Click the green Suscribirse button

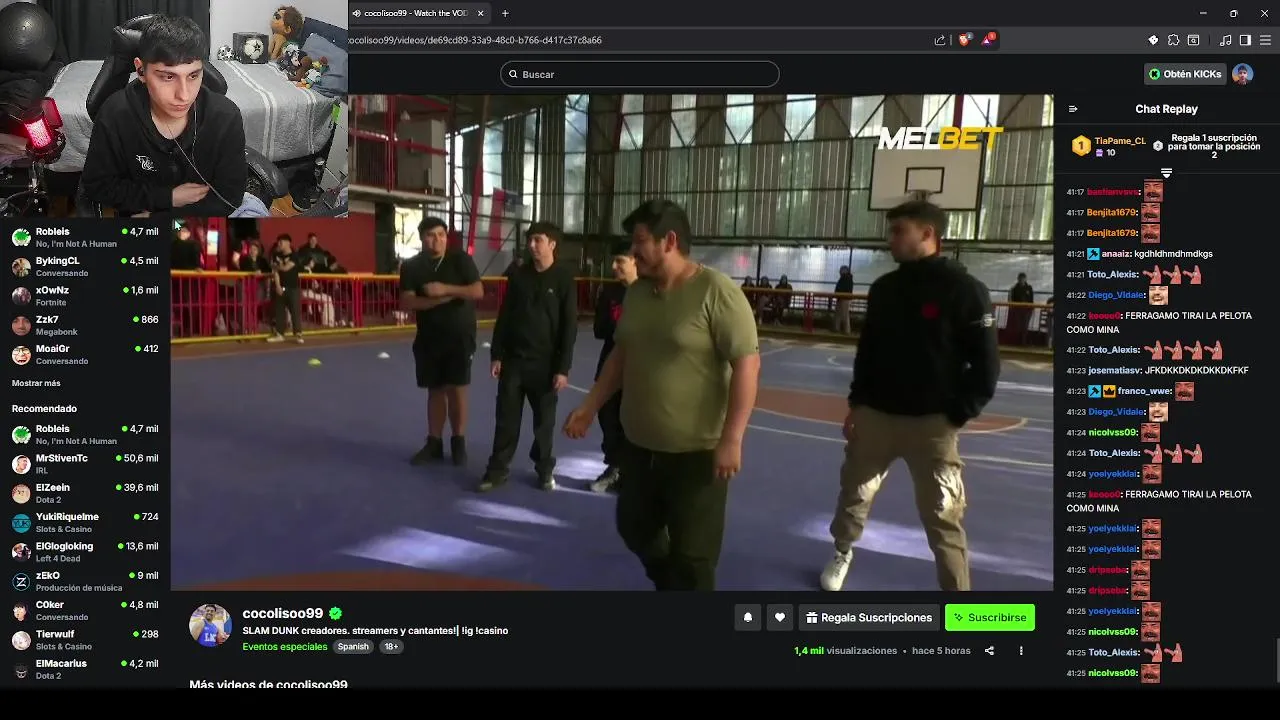coord(990,618)
